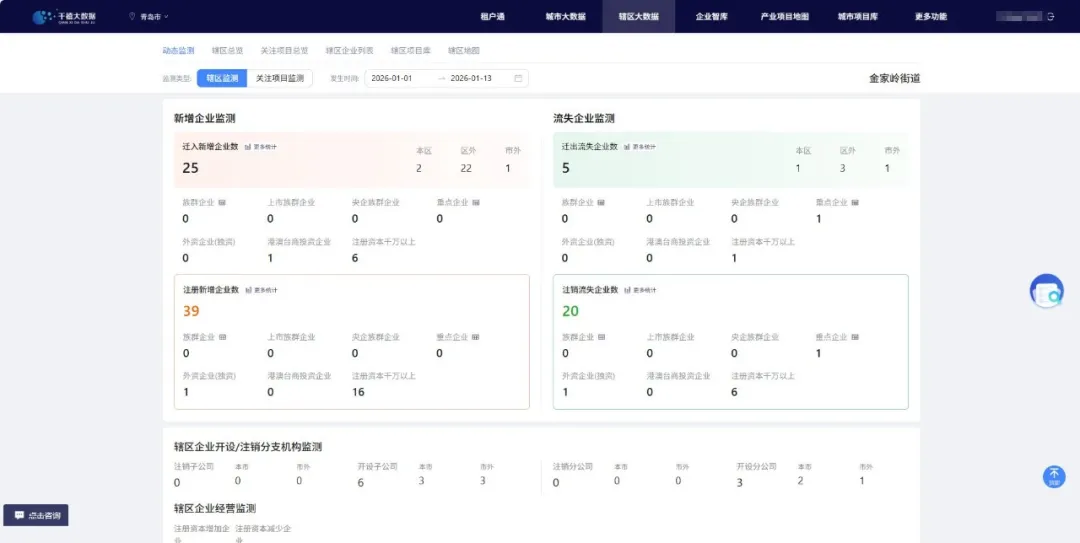Click list icon beside 重点企业 in 注册新增
The height and width of the screenshot is (543, 1080).
click(x=475, y=337)
